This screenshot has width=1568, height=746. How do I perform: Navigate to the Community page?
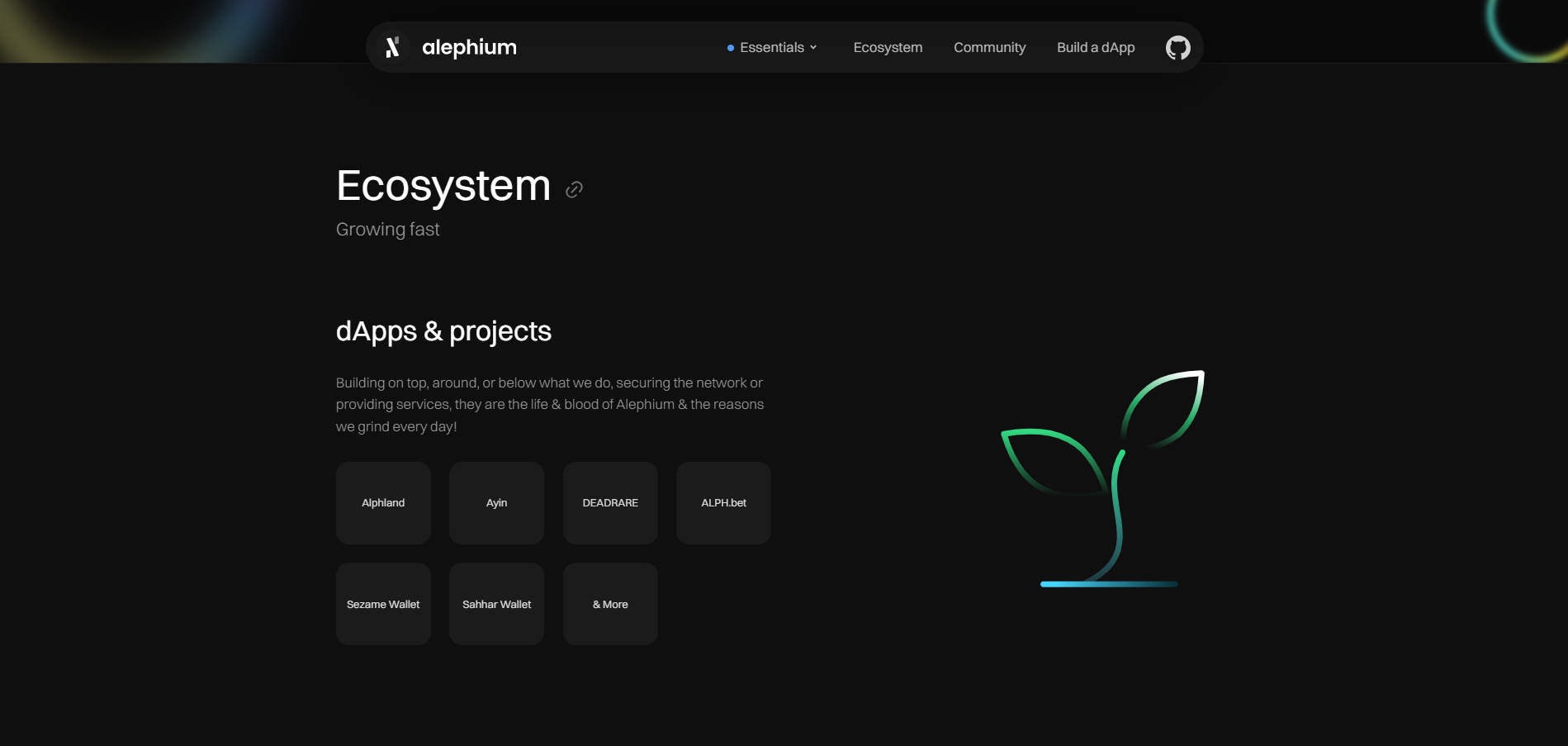[x=989, y=48]
